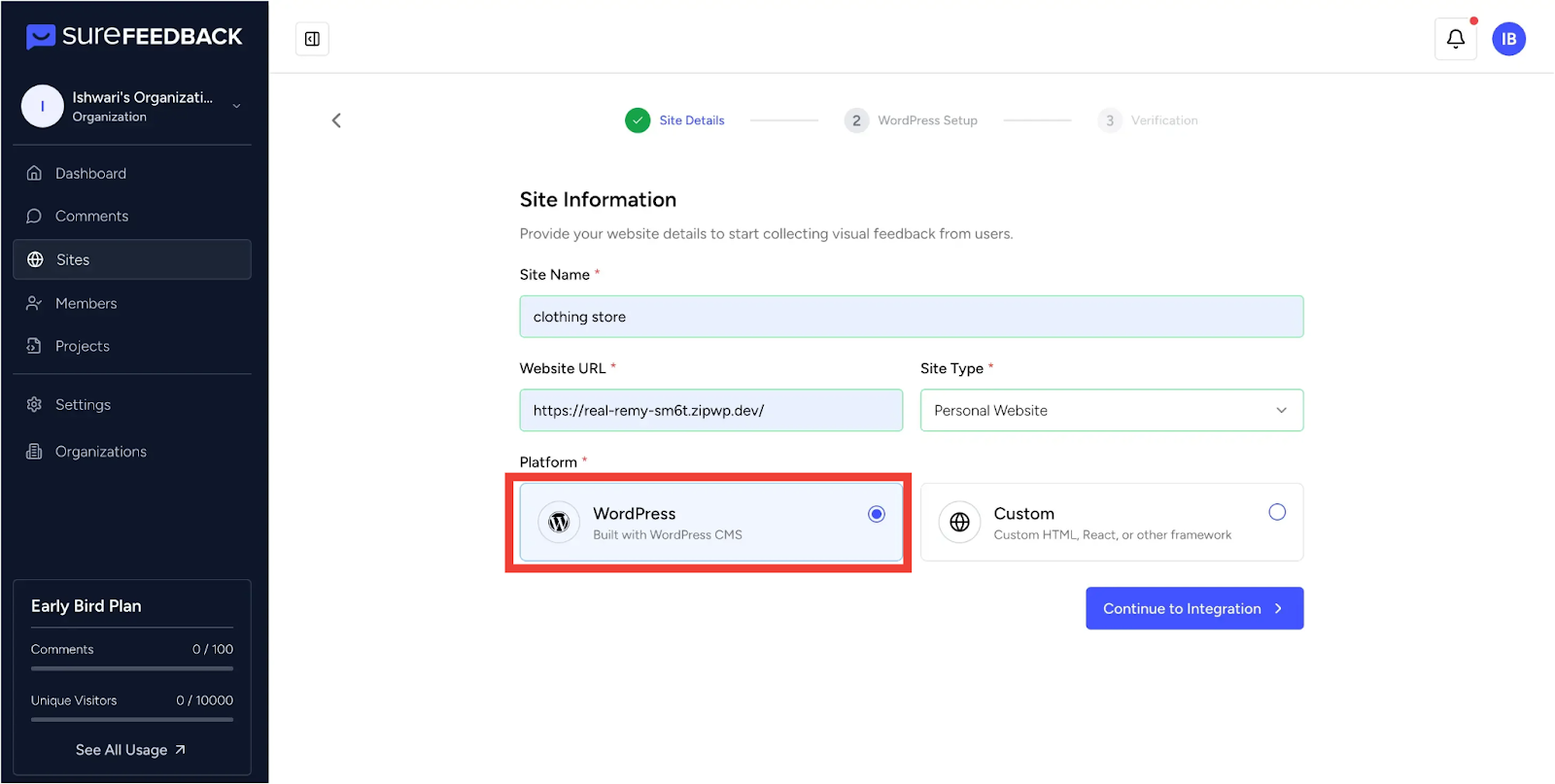This screenshot has width=1555, height=784.
Task: Select the Custom platform radio button
Action: (1276, 512)
